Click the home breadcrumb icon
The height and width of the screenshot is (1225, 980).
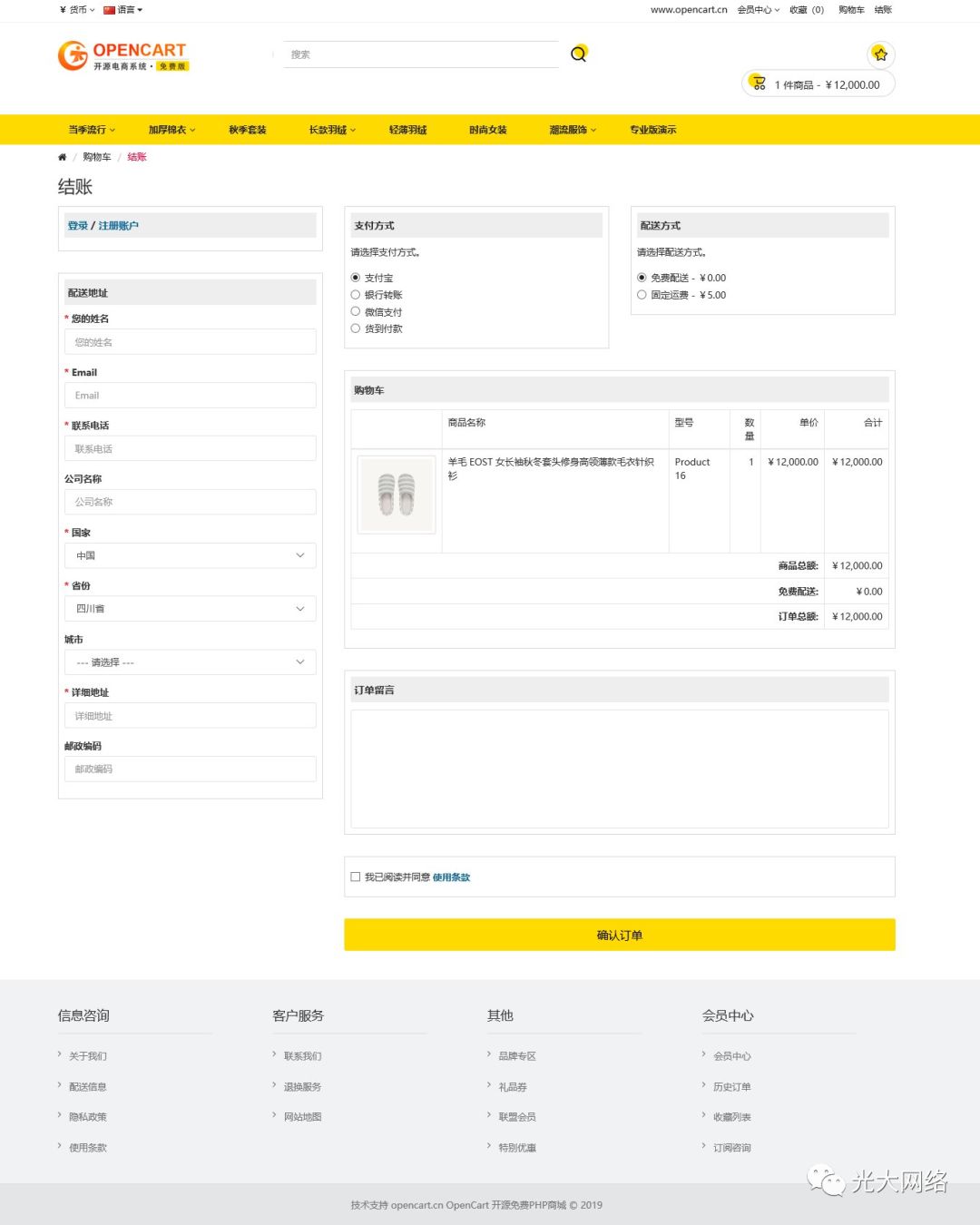[62, 157]
